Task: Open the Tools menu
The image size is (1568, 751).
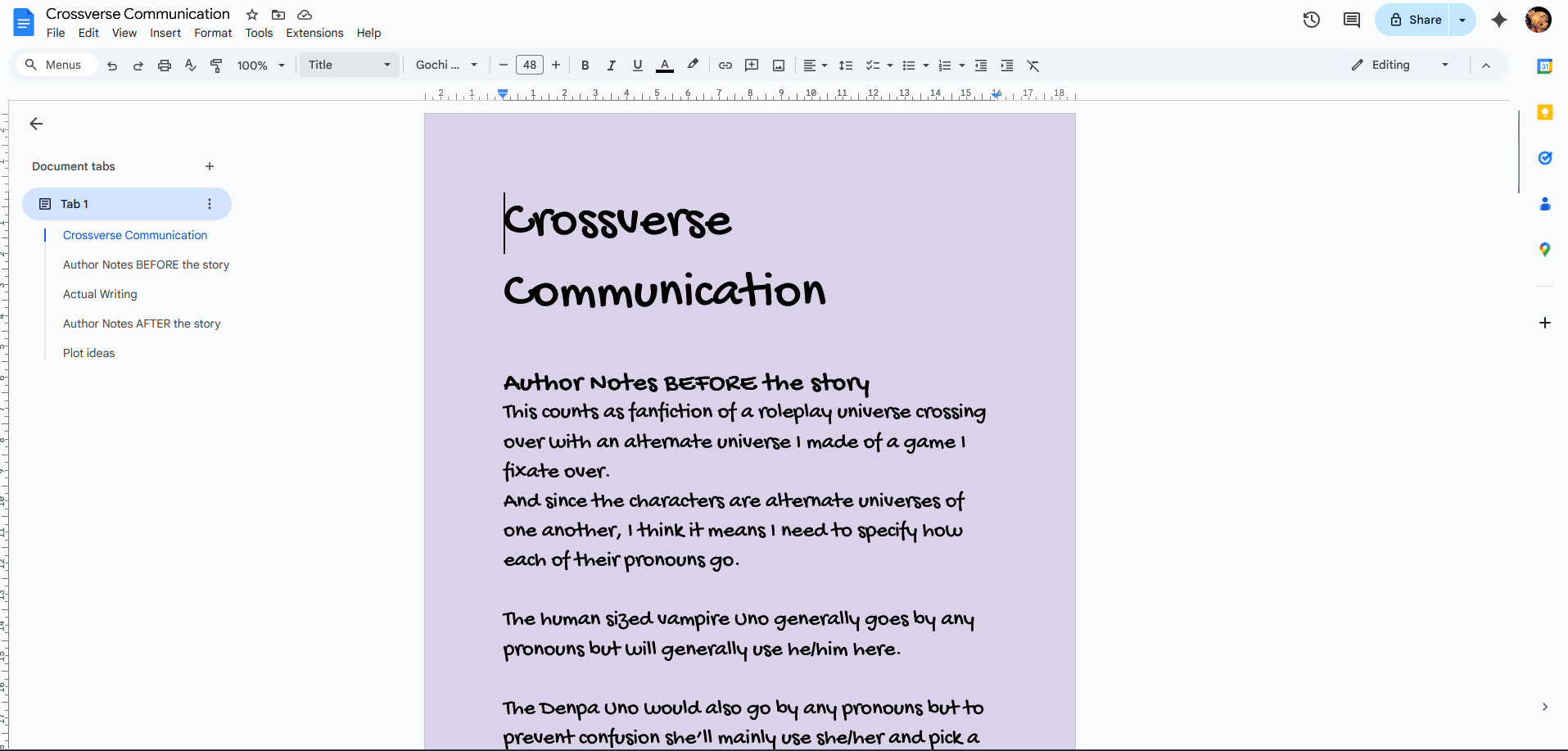Action: coord(259,33)
